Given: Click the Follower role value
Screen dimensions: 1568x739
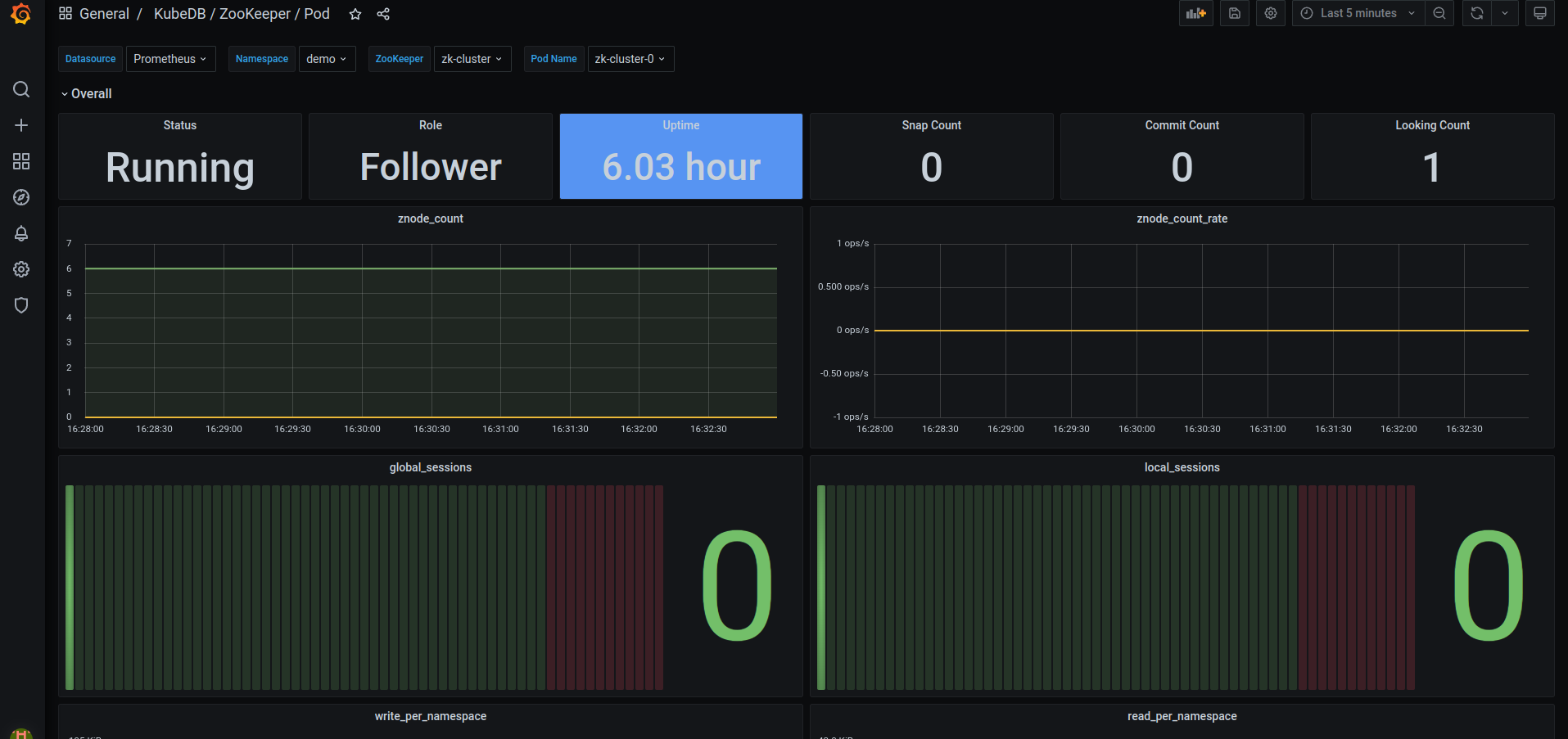Looking at the screenshot, I should [x=431, y=167].
